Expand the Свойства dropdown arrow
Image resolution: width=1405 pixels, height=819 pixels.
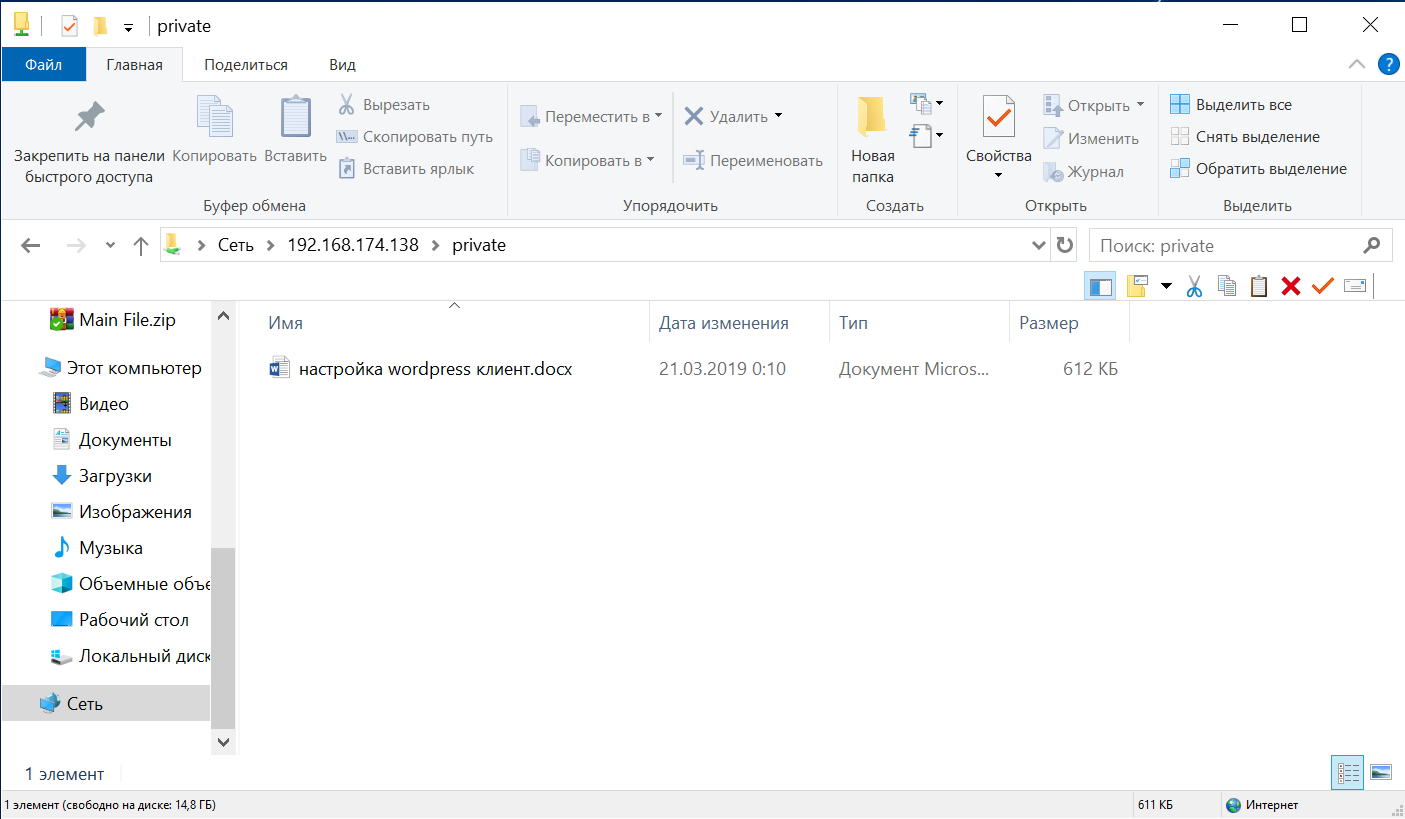point(998,176)
